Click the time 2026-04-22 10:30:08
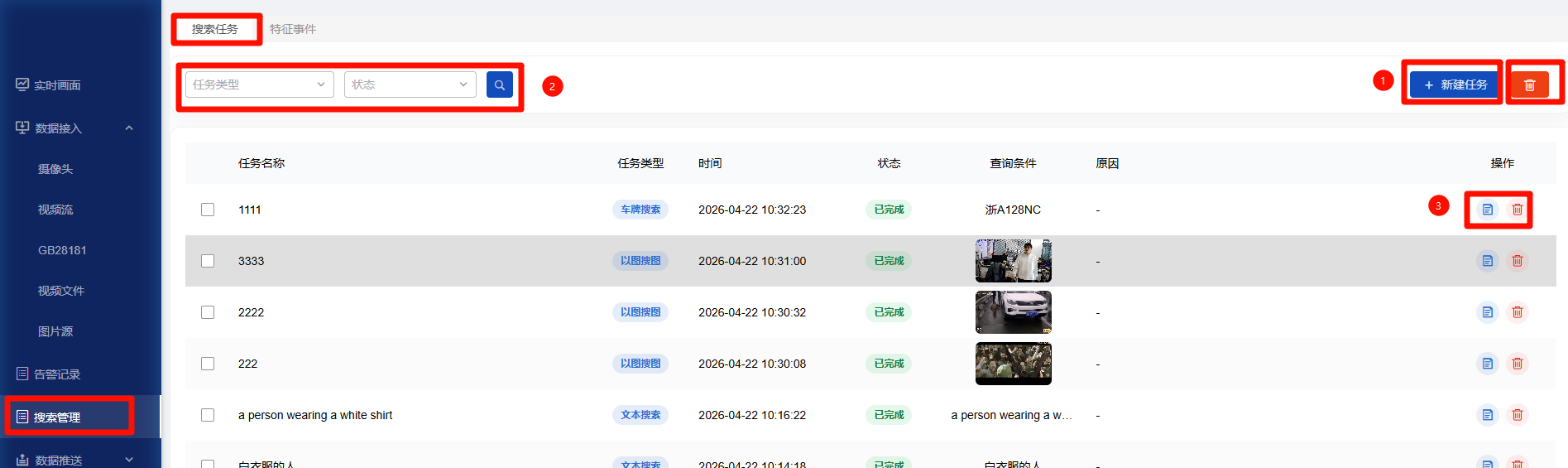The height and width of the screenshot is (468, 1568). pos(752,364)
